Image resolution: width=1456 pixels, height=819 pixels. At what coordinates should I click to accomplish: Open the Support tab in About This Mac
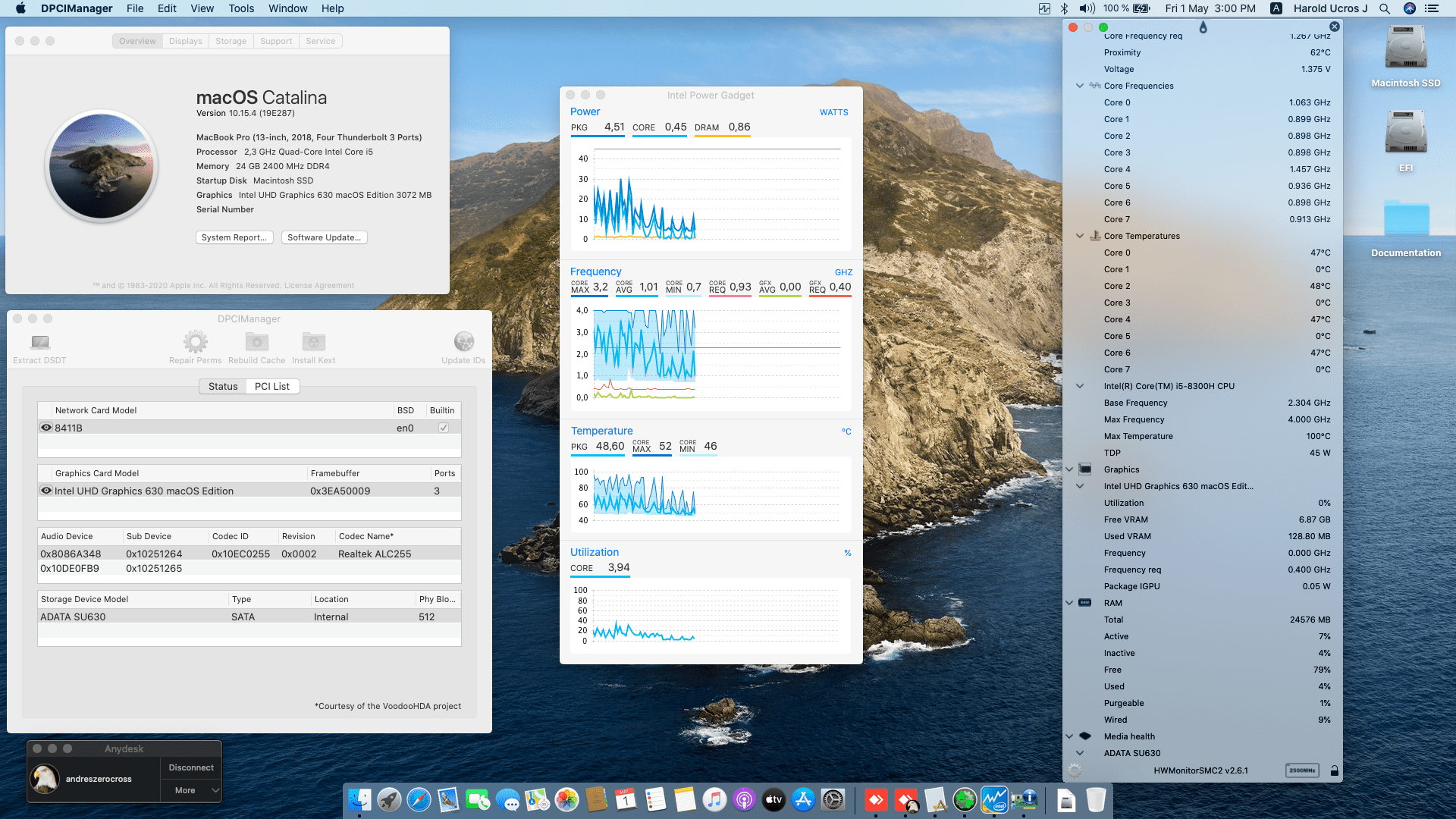click(276, 41)
